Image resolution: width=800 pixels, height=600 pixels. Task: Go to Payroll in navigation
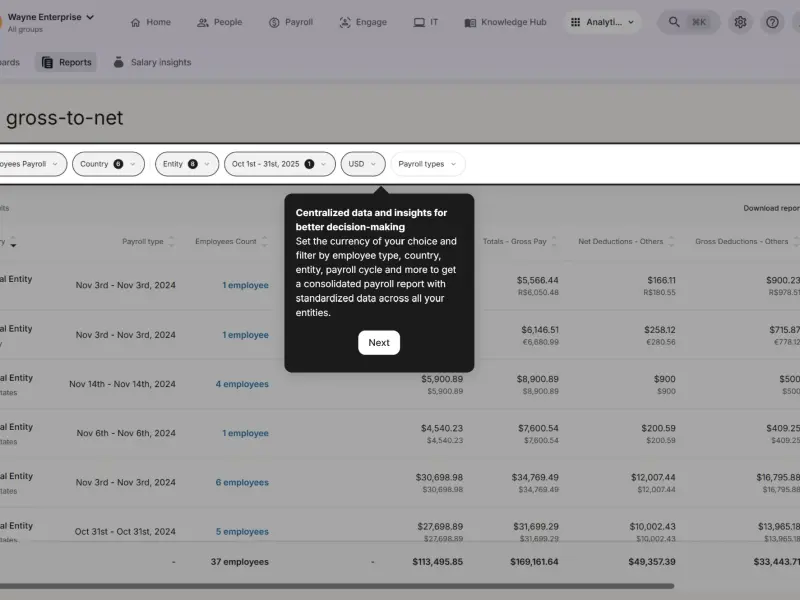(x=291, y=22)
